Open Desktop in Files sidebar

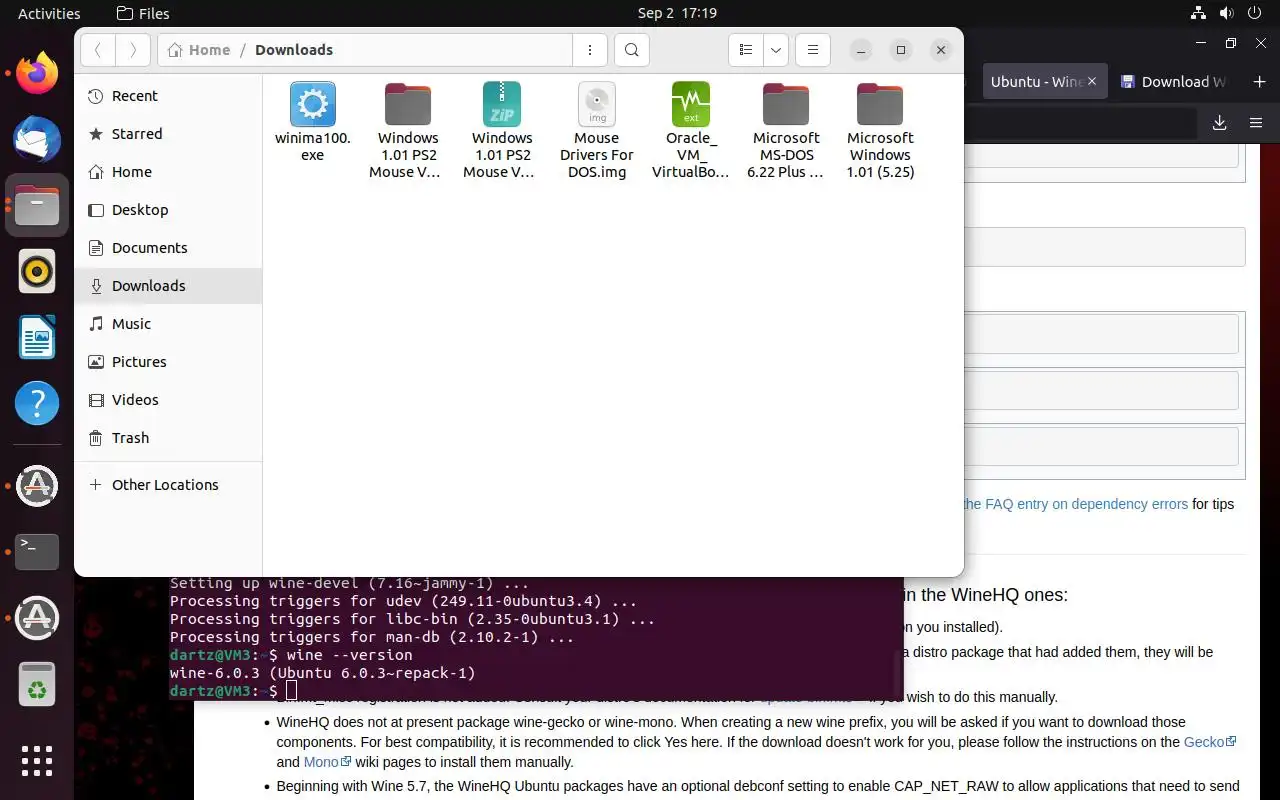coord(168,210)
